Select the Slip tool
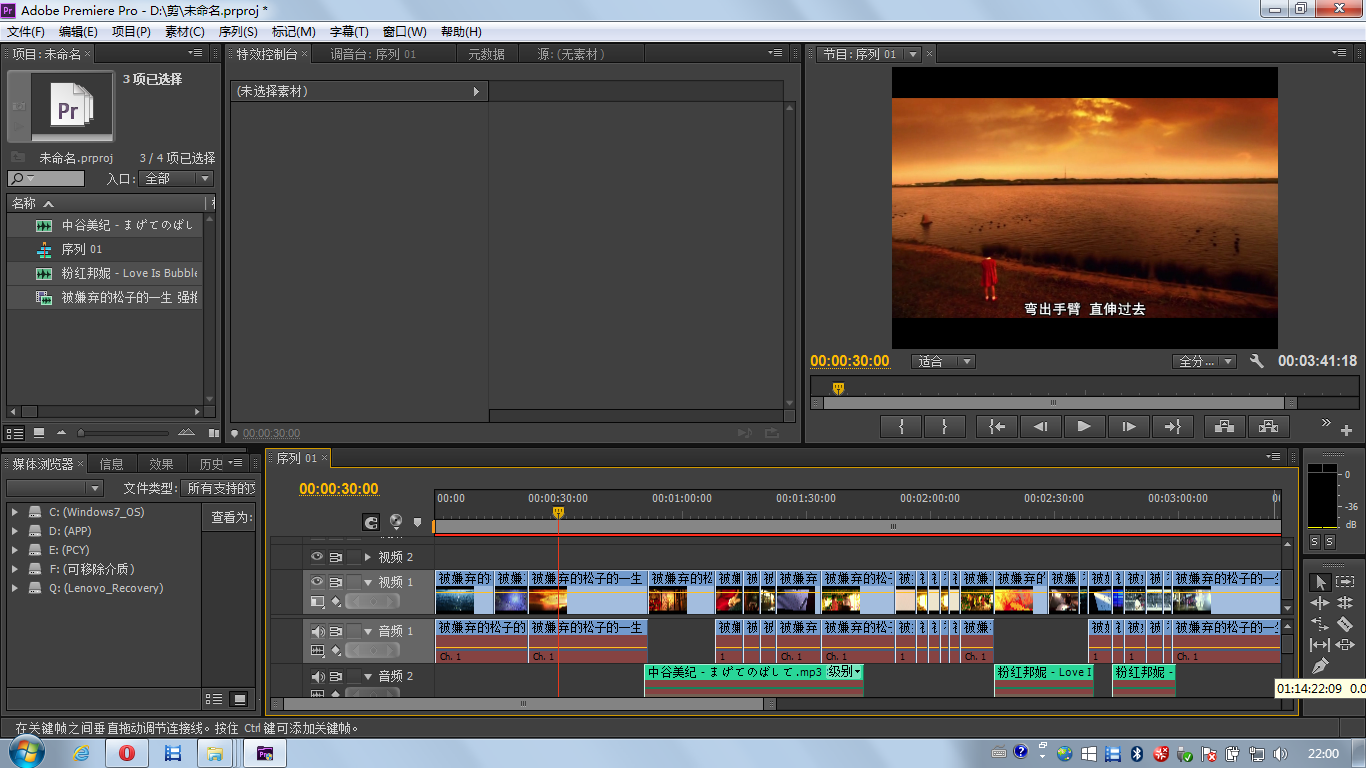The height and width of the screenshot is (768, 1366). coord(1319,645)
